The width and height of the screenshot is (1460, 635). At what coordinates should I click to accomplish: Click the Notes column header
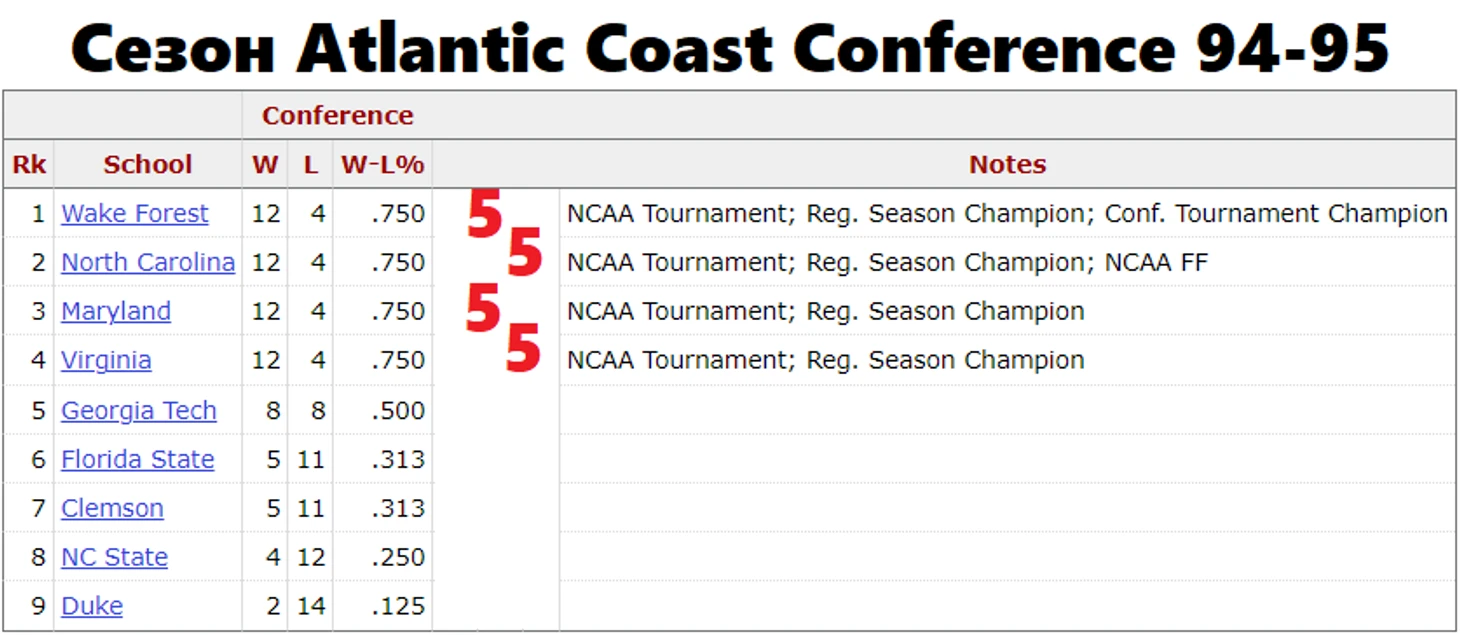1007,164
